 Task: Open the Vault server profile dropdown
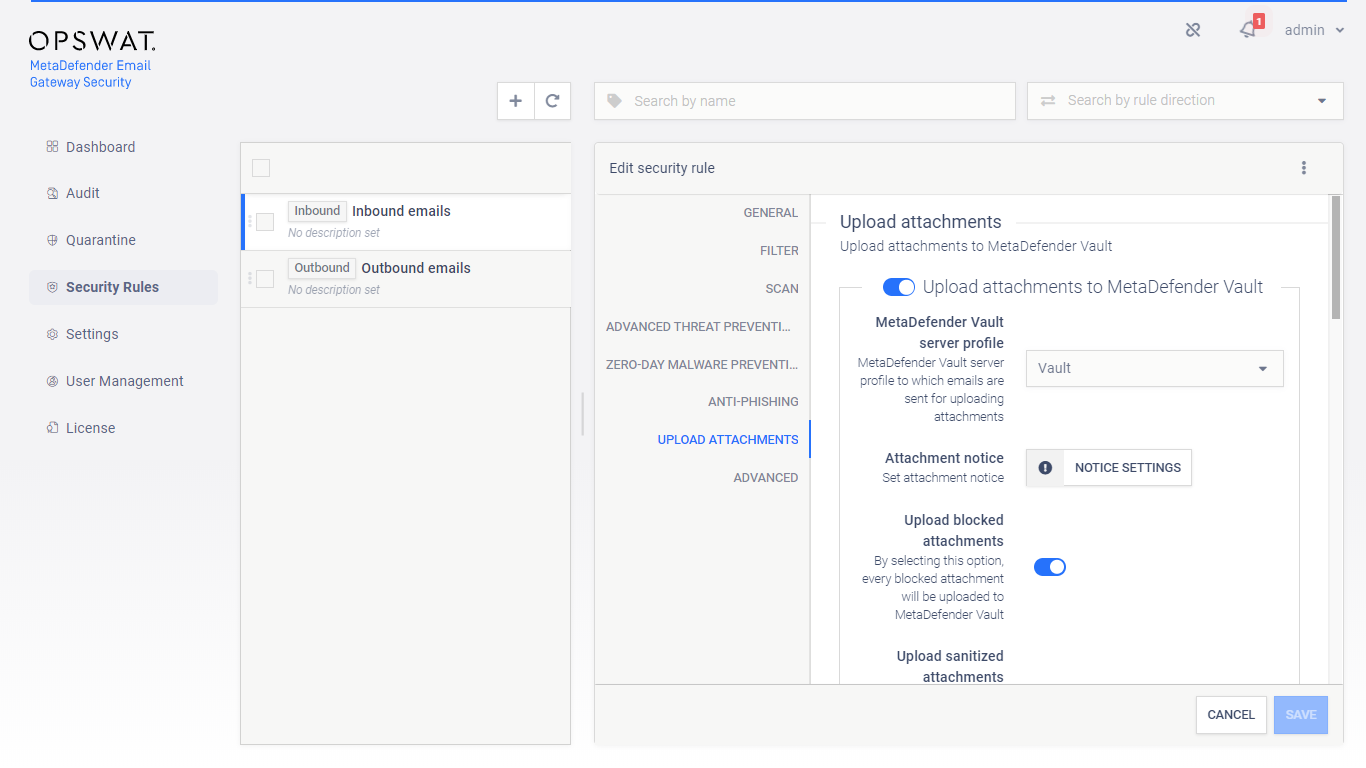tap(1155, 368)
